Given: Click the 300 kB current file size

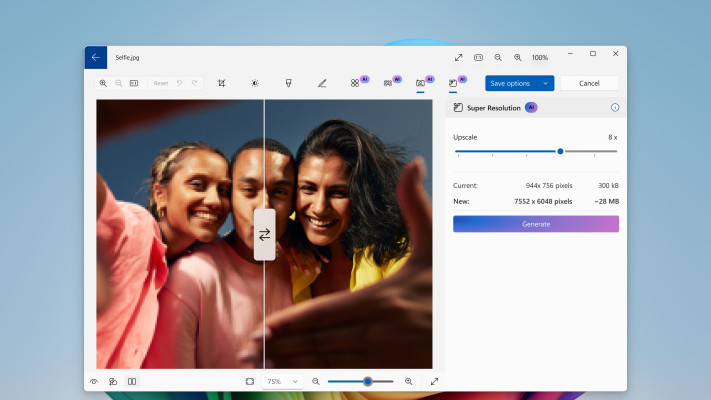Looking at the screenshot, I should point(609,185).
